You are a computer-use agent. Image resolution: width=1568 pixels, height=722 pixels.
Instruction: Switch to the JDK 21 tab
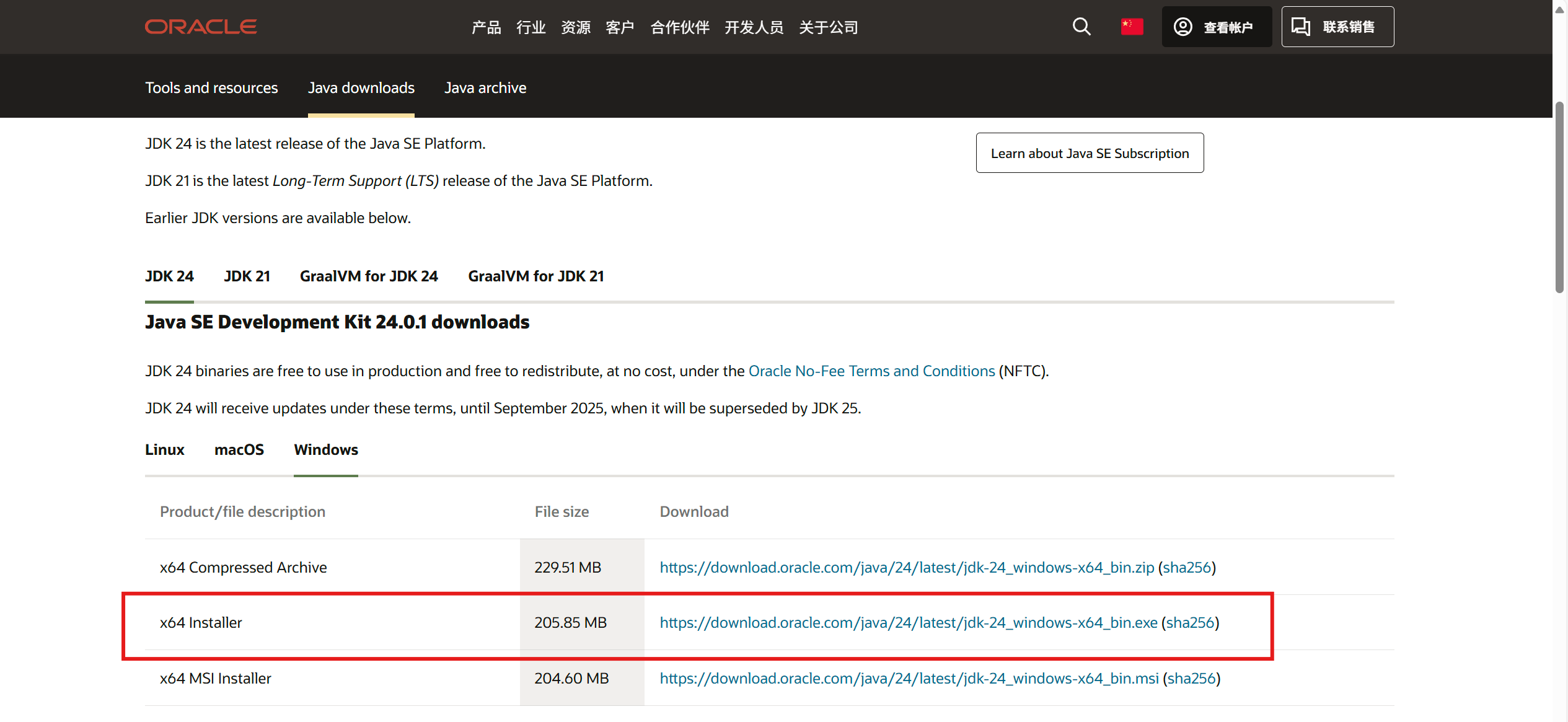pyautogui.click(x=247, y=276)
